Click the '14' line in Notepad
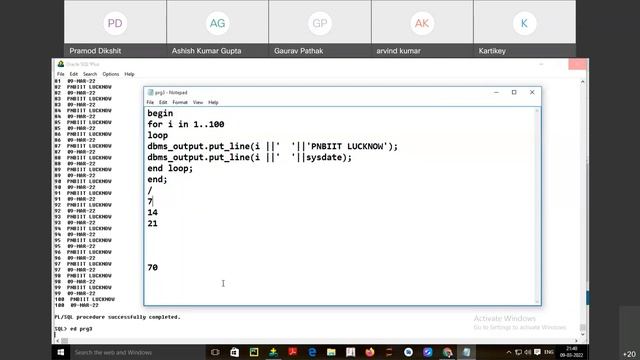Image resolution: width=640 pixels, height=360 pixels. 153,212
